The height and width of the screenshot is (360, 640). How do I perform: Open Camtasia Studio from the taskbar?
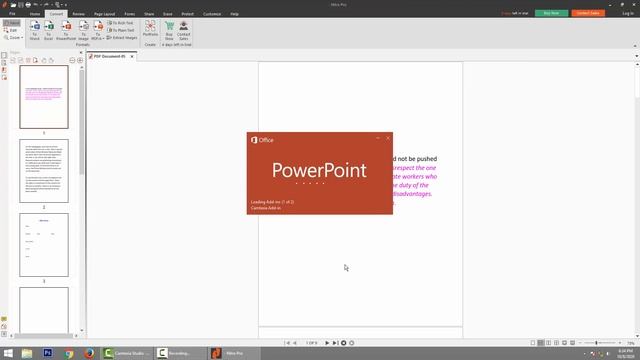[126, 353]
